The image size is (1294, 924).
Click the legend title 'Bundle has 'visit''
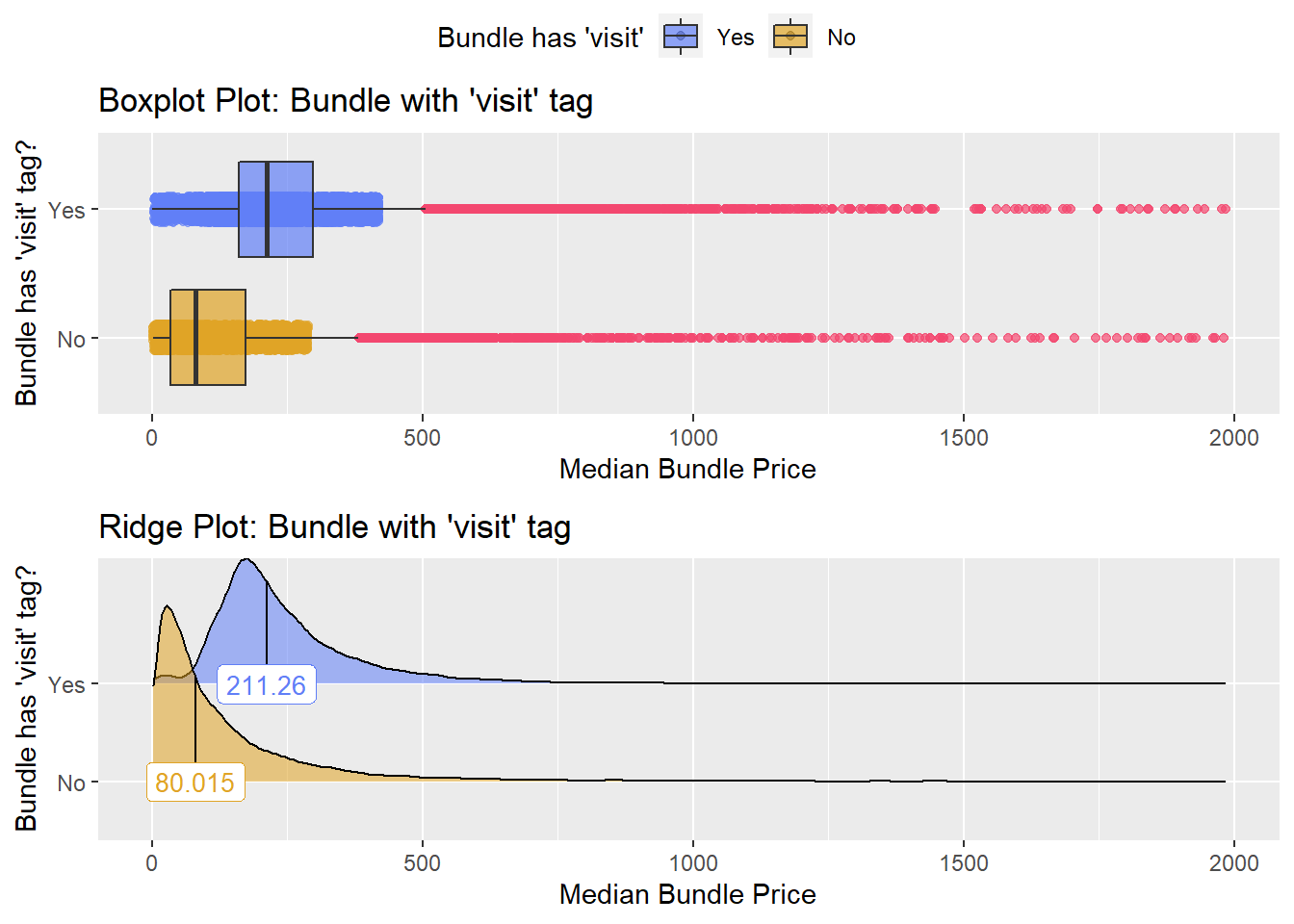coord(540,38)
